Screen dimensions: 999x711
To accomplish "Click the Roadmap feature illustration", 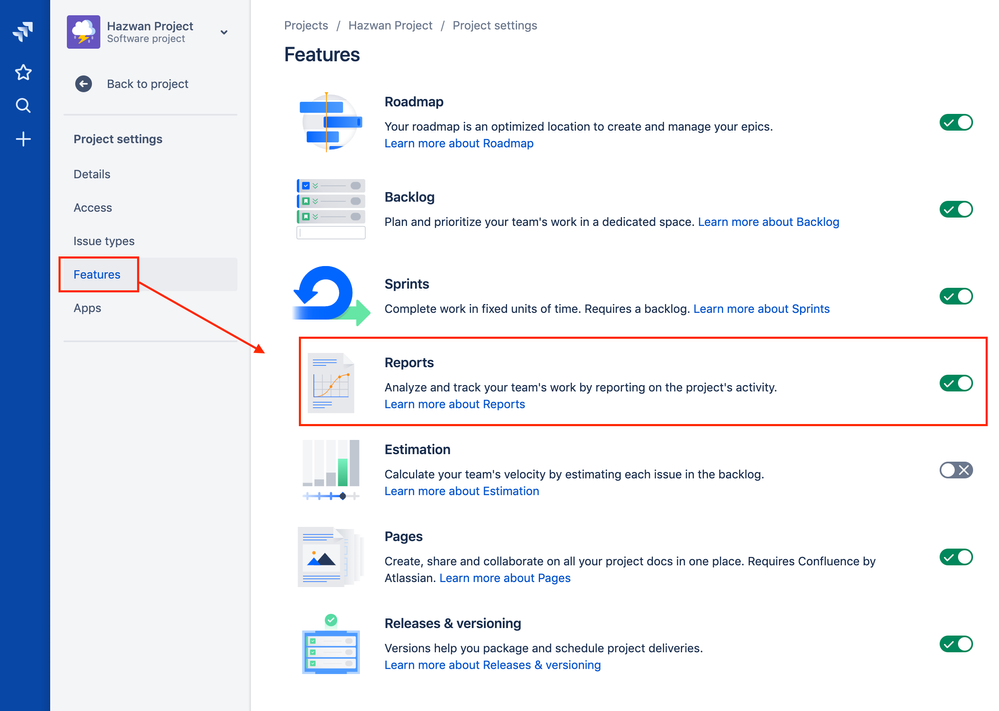I will [331, 122].
